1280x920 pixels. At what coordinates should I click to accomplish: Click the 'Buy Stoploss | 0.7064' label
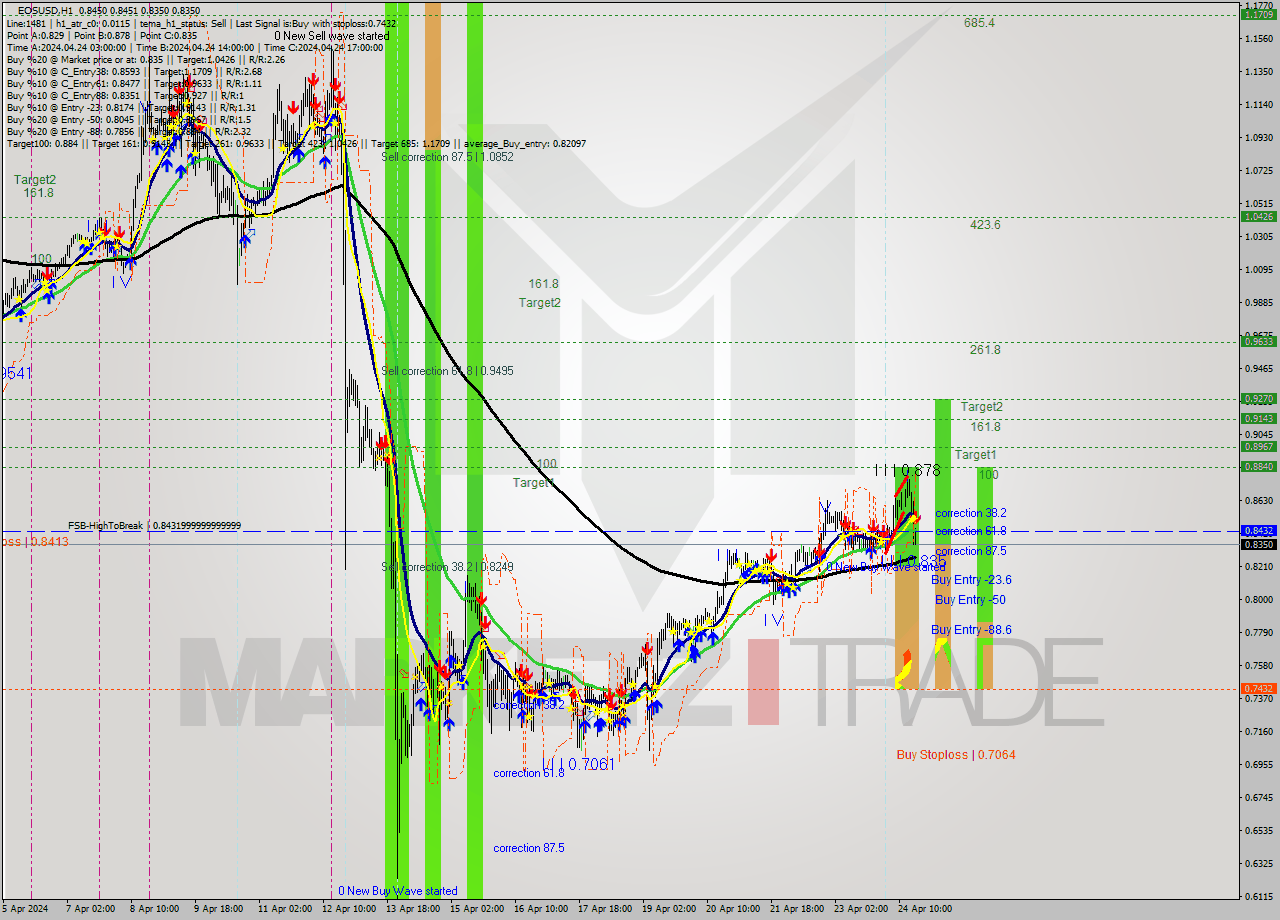tap(956, 755)
